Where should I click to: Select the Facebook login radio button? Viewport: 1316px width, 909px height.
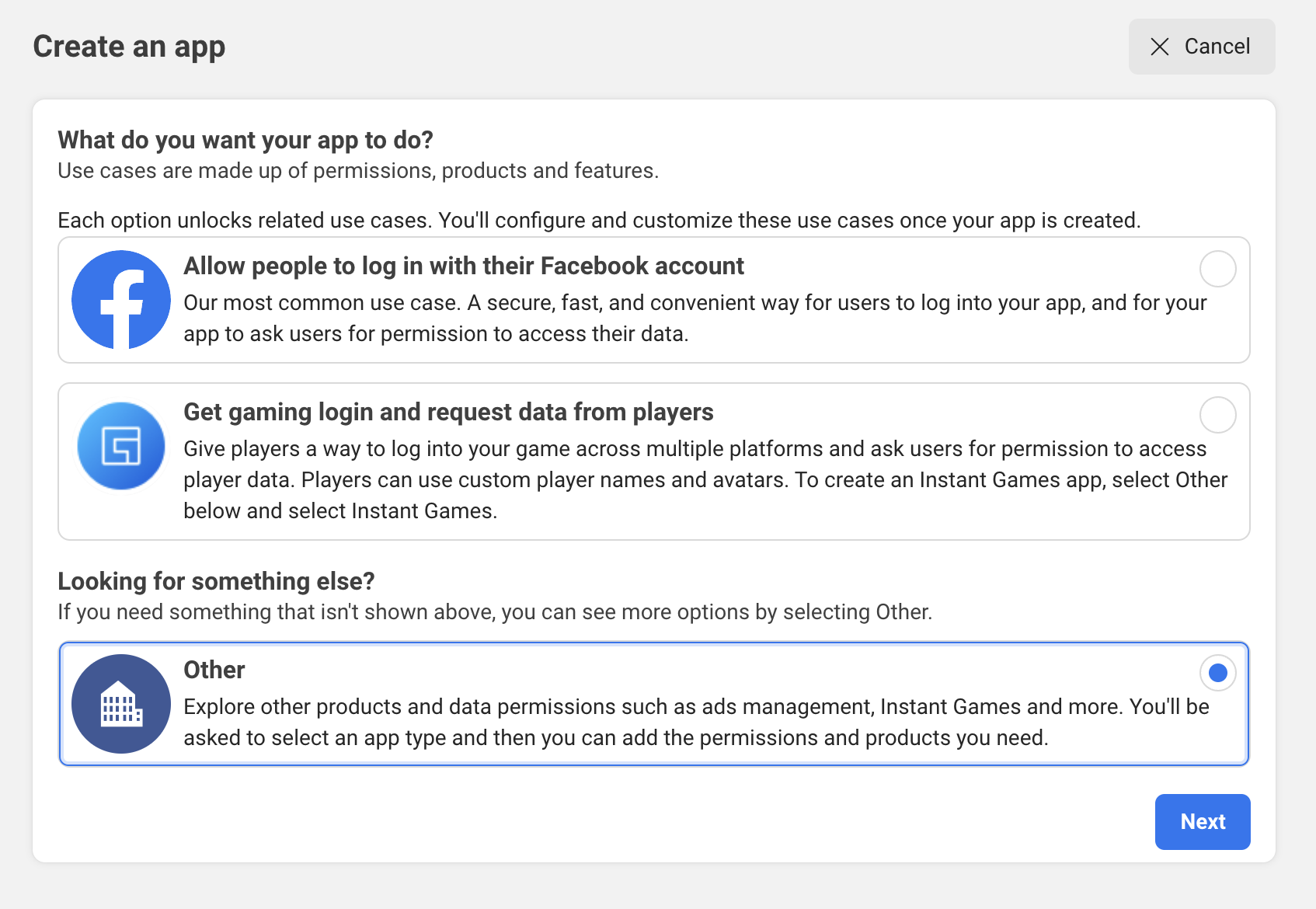[x=1217, y=269]
